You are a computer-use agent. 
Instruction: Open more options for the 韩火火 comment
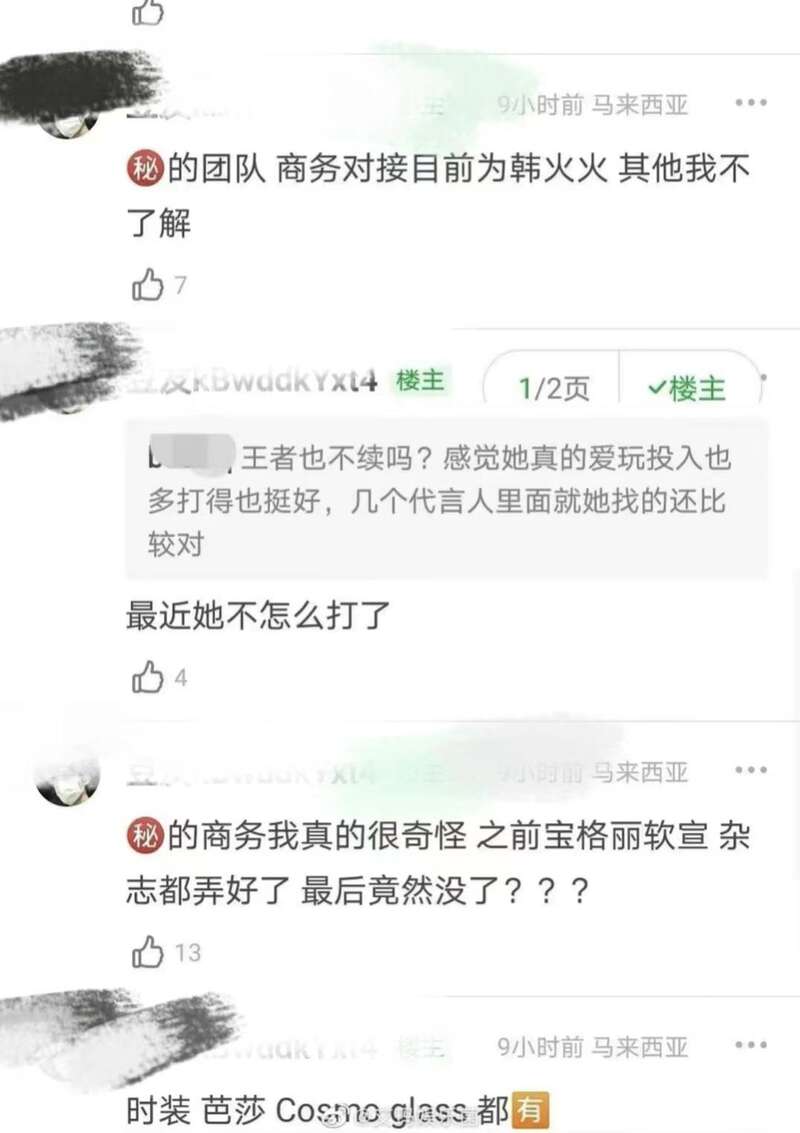(751, 103)
